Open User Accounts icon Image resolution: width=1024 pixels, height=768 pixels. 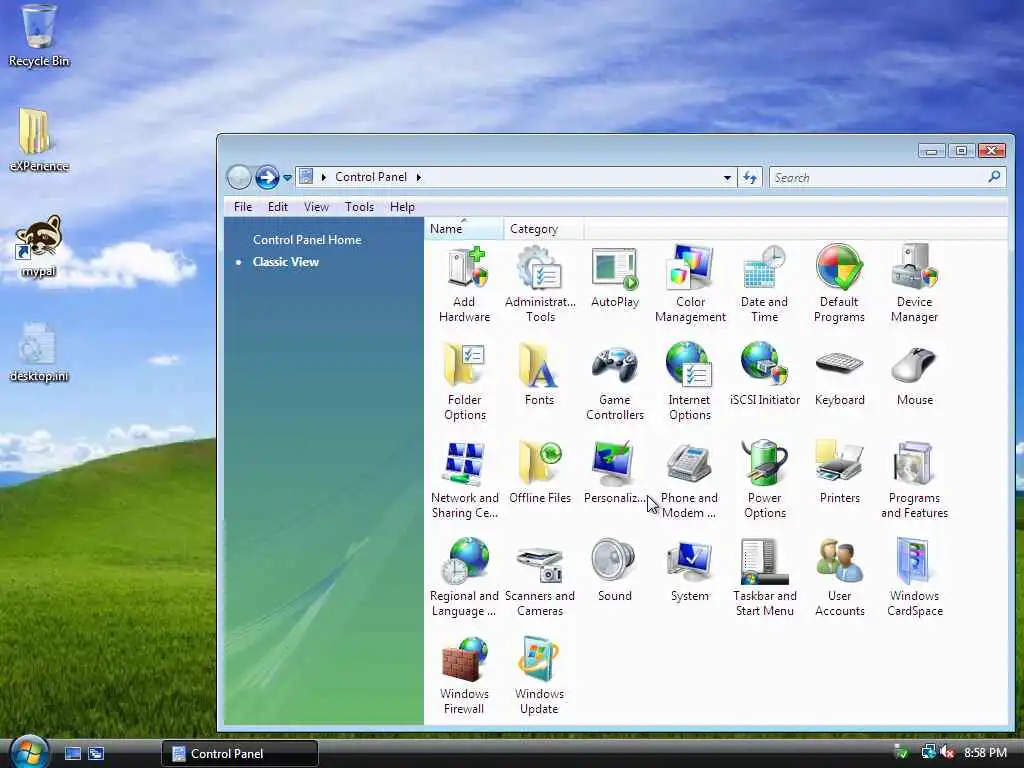click(839, 577)
